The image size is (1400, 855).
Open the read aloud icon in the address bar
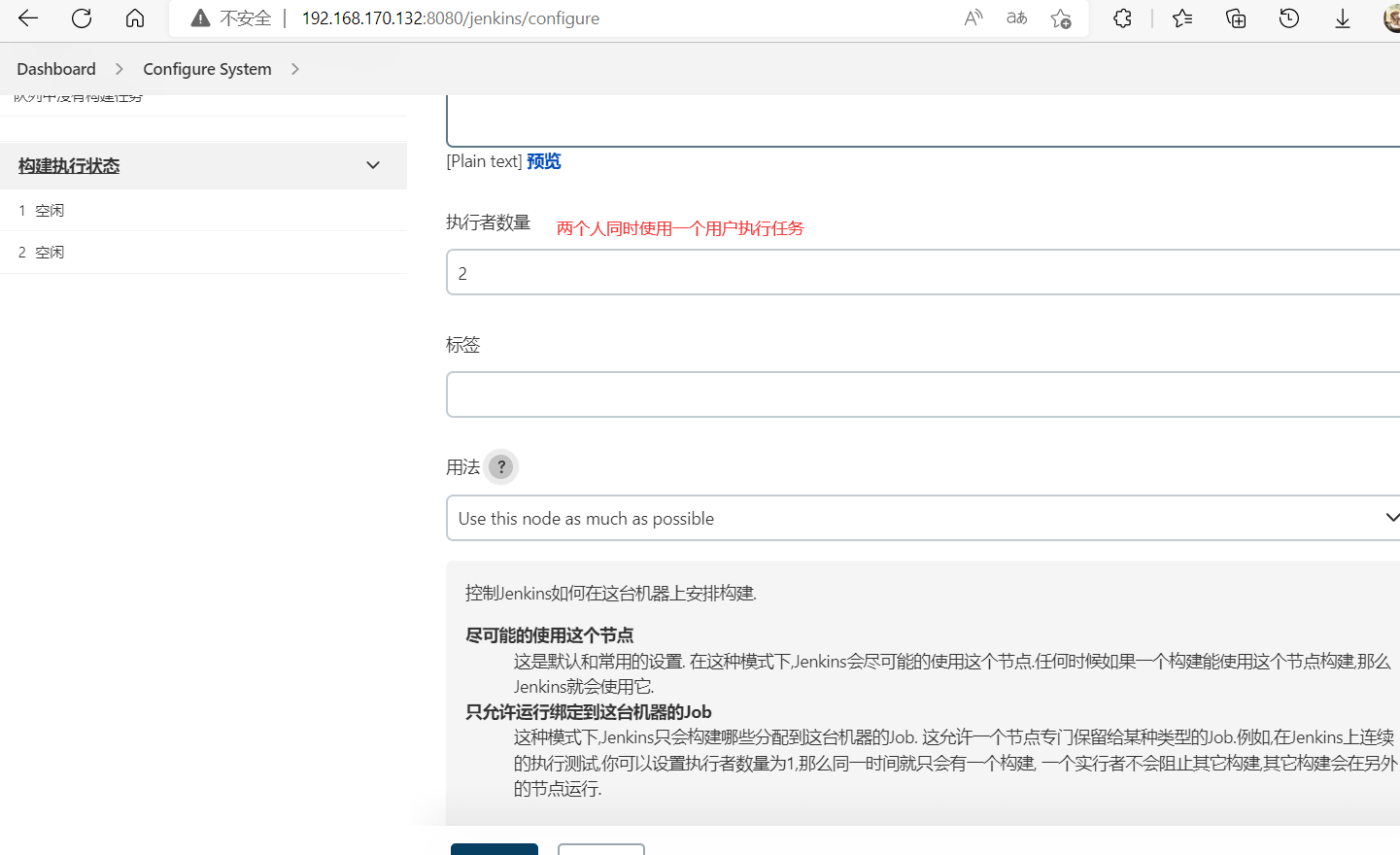click(x=973, y=18)
